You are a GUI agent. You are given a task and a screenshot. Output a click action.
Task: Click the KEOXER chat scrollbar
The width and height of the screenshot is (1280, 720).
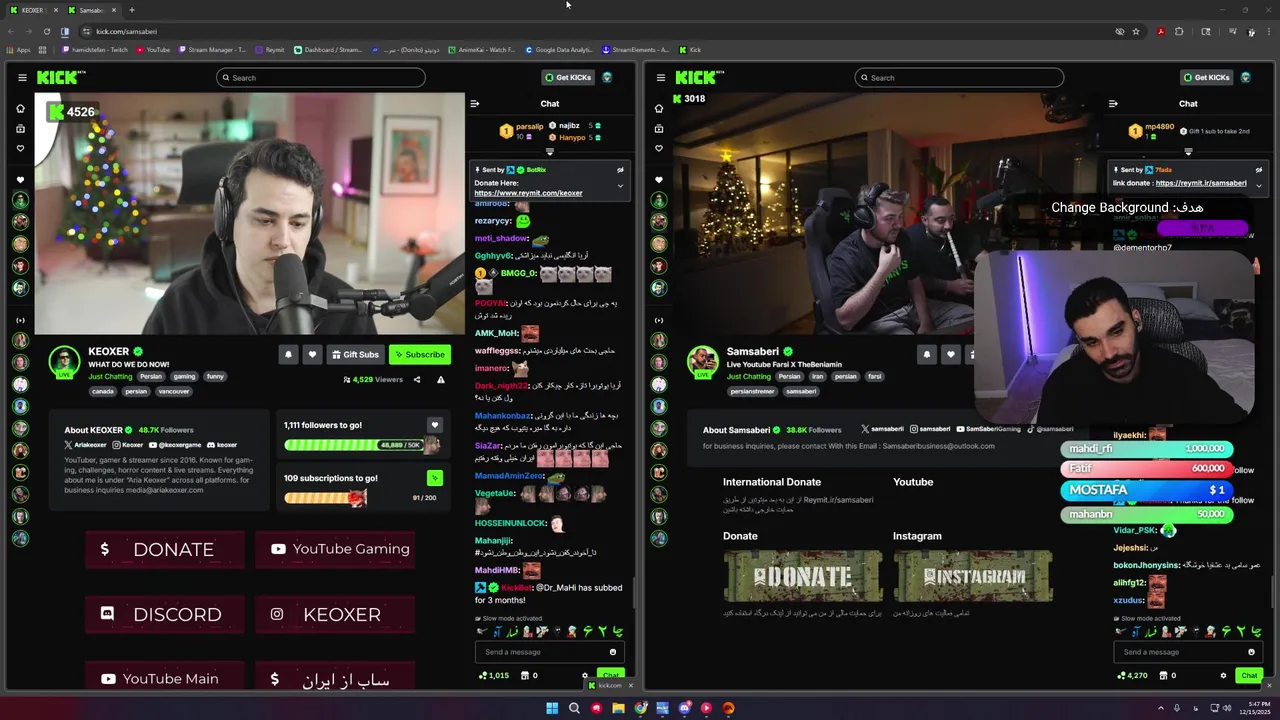[633, 590]
